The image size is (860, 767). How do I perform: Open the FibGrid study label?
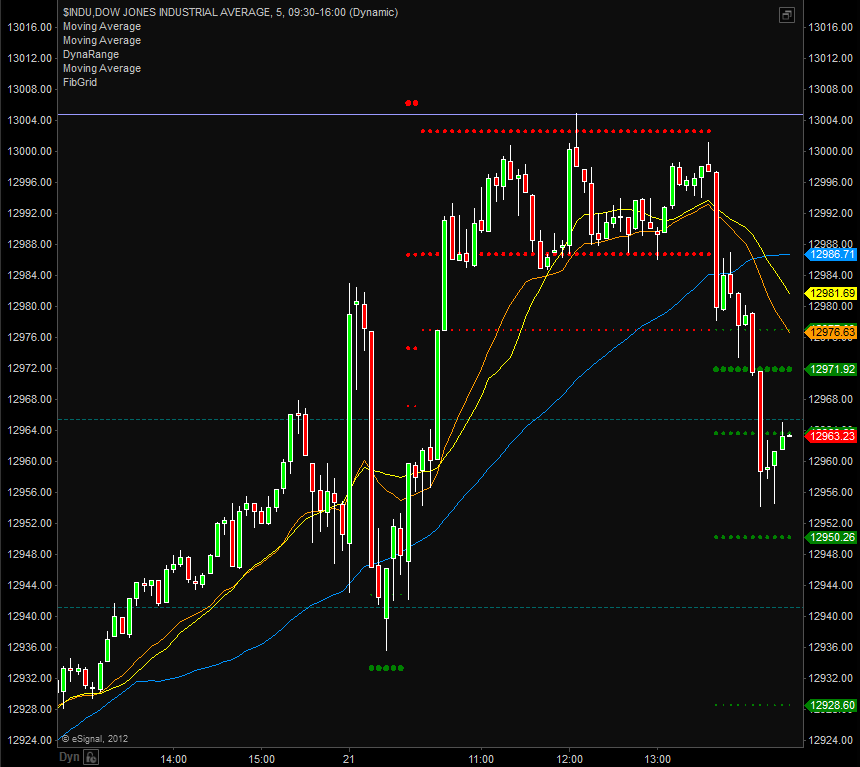coord(79,82)
